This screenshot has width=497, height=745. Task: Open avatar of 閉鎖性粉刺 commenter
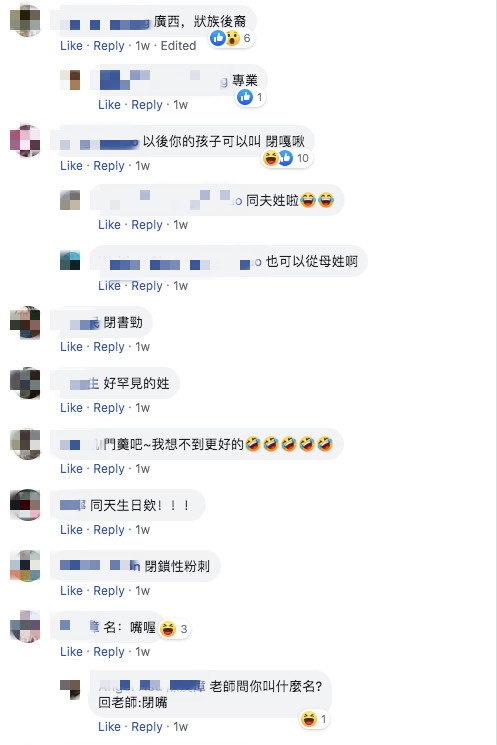click(25, 566)
